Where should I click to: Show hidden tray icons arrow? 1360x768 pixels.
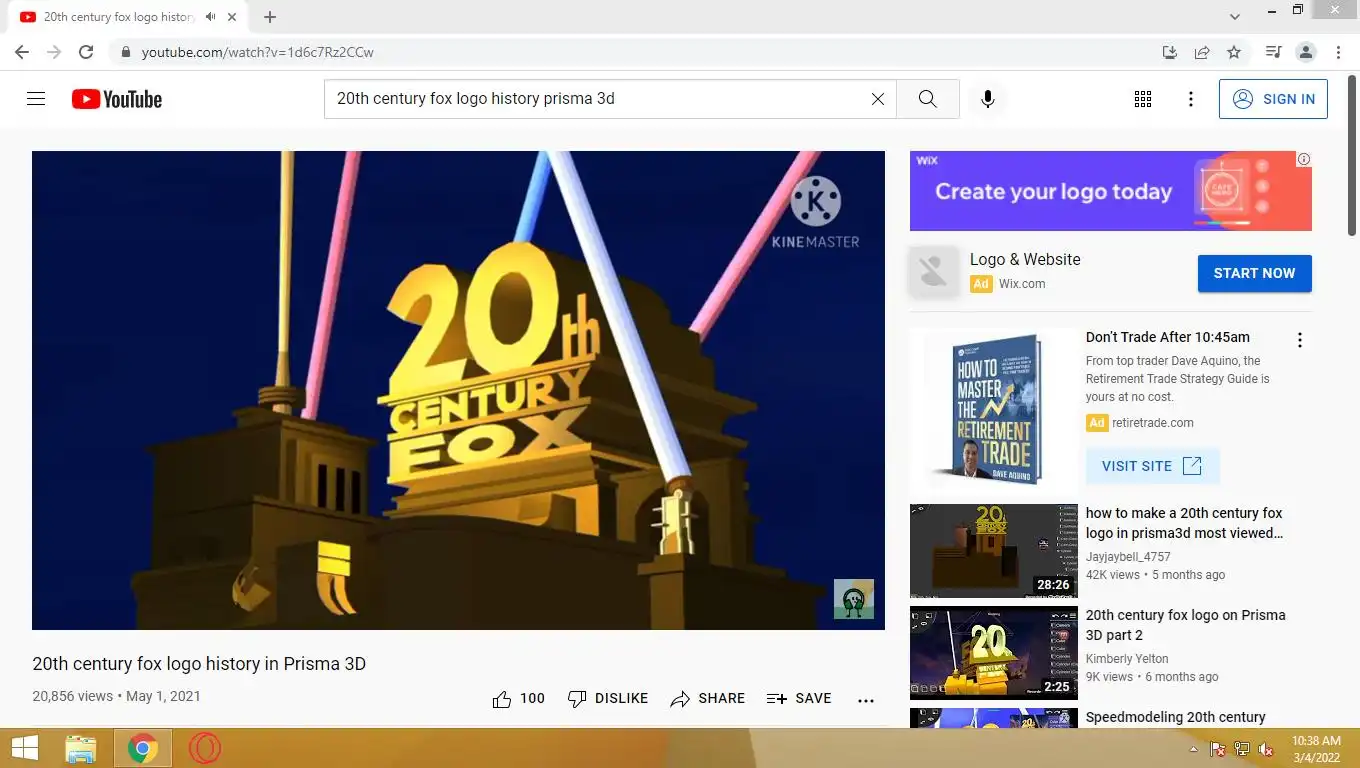coord(1193,749)
